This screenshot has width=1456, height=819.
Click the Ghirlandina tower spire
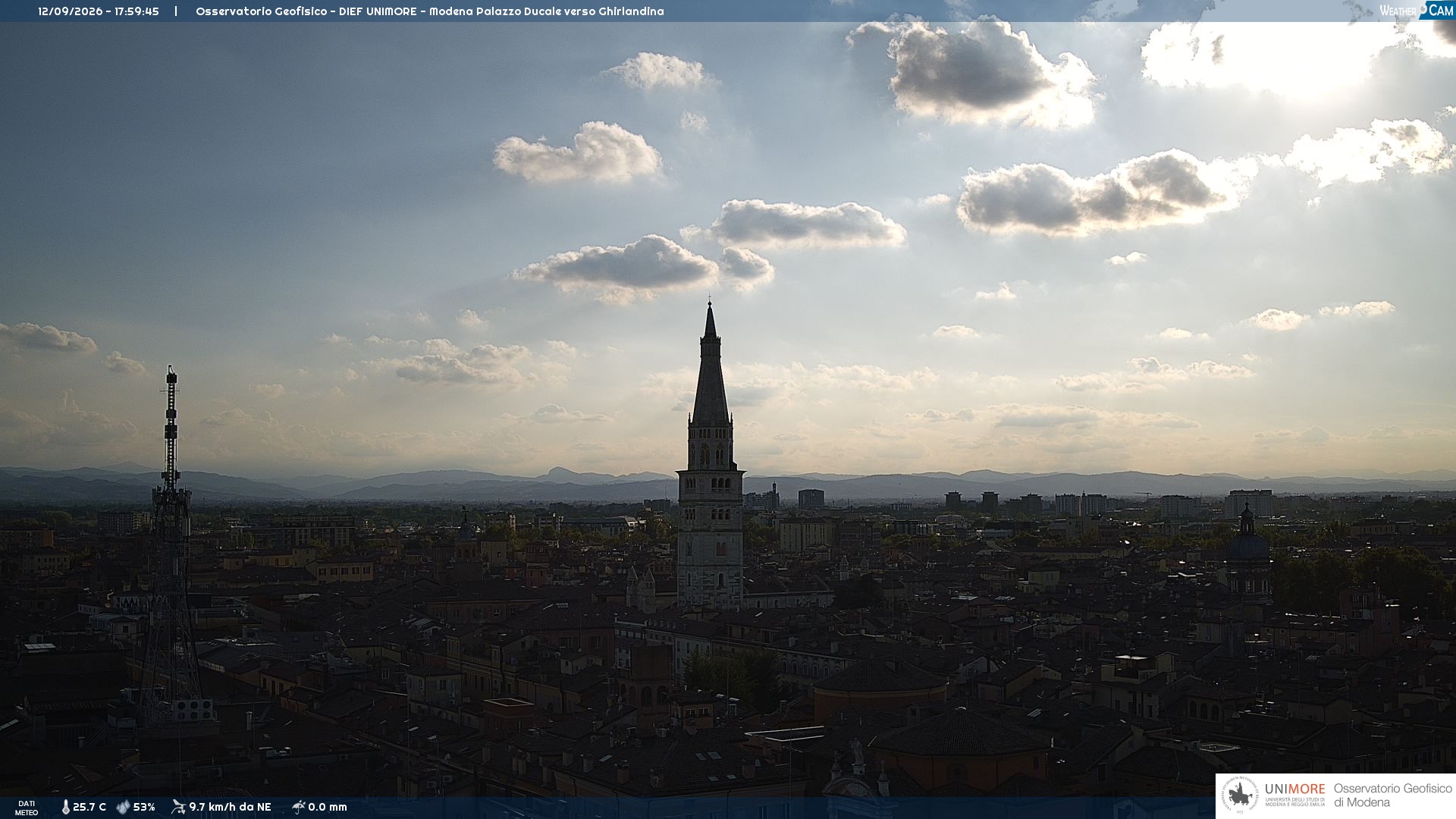tap(711, 364)
